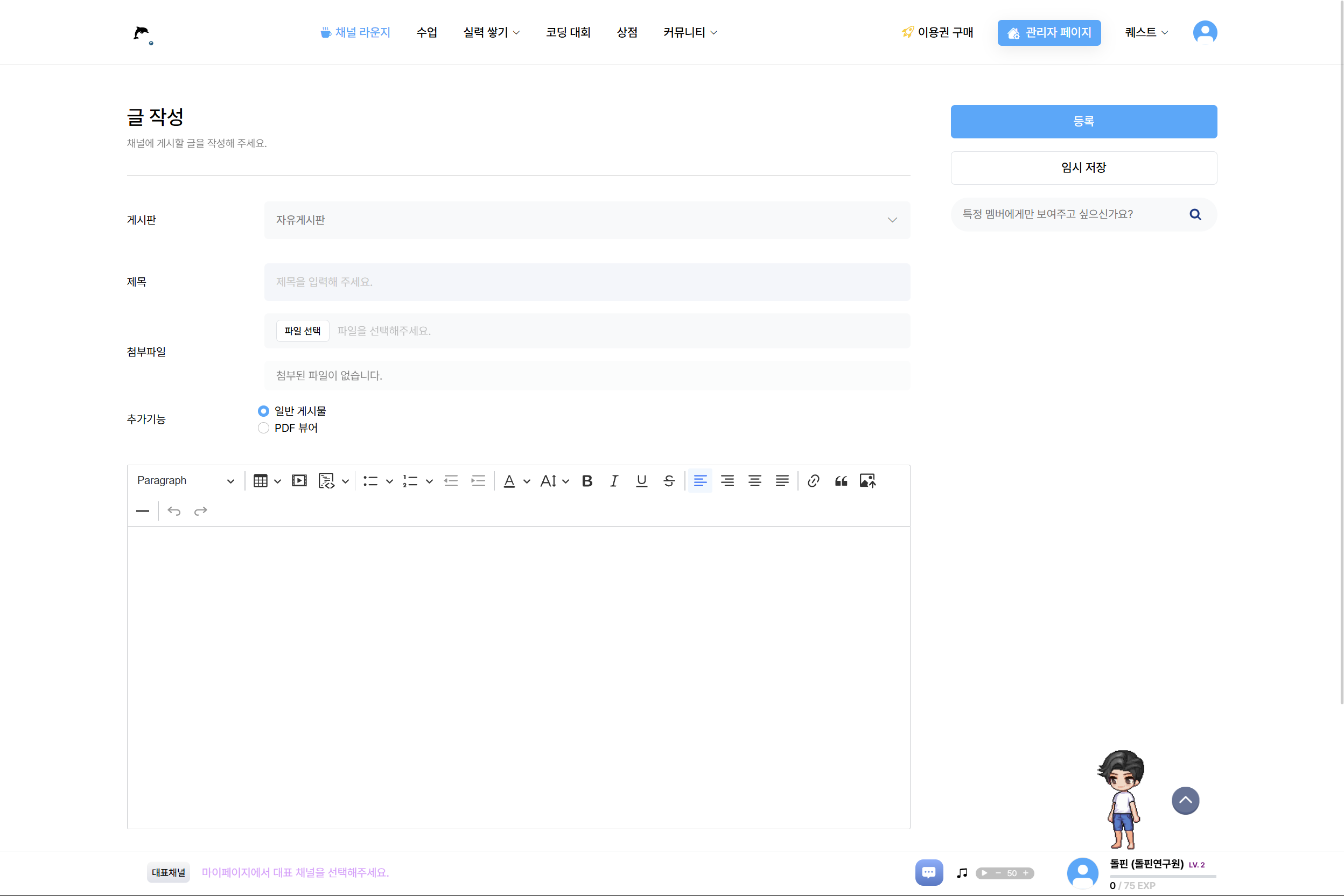This screenshot has height=896, width=1344.
Task: Click the undo arrow in editor
Action: pyautogui.click(x=174, y=511)
